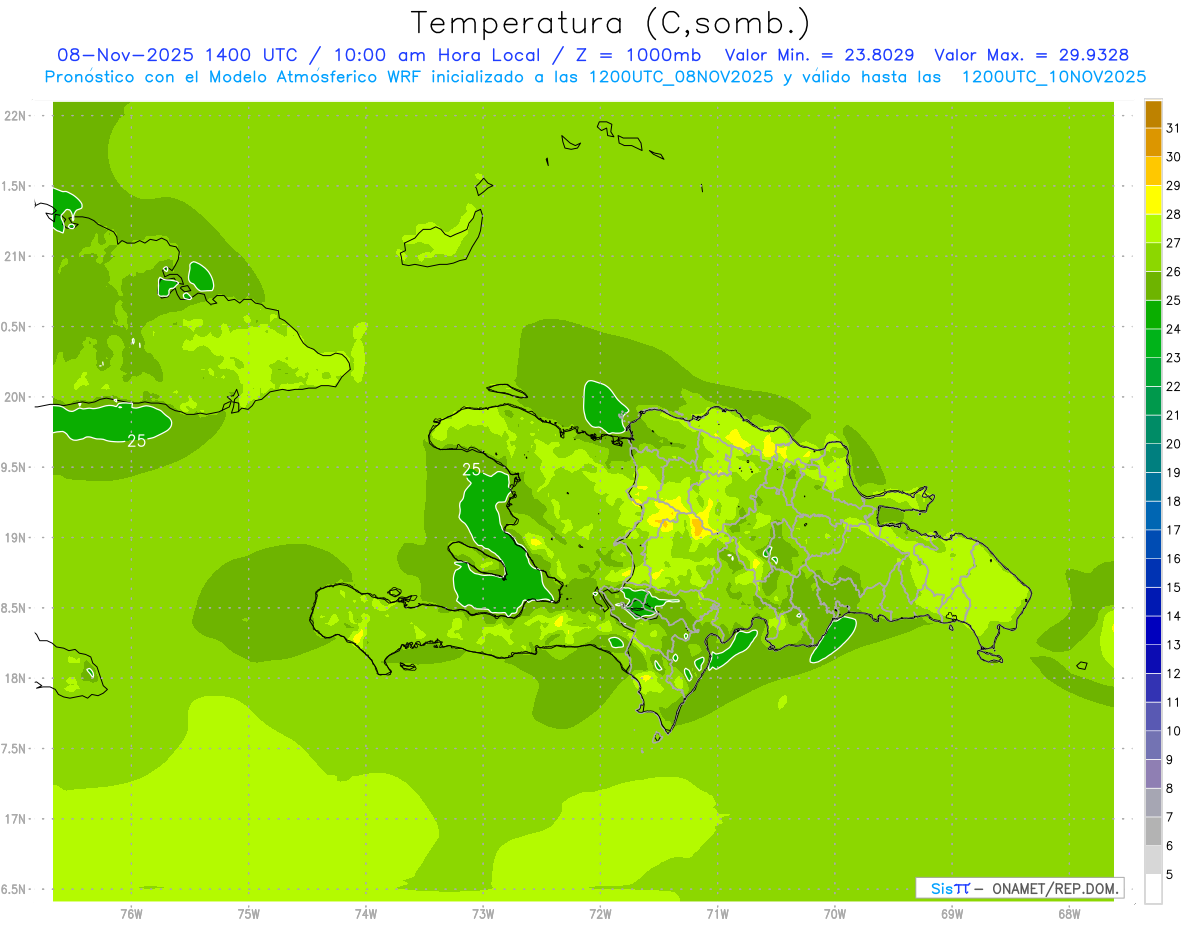The image size is (1200, 927).
Task: Pick the green legend swatch between 24 and 25
Action: [x=1153, y=315]
